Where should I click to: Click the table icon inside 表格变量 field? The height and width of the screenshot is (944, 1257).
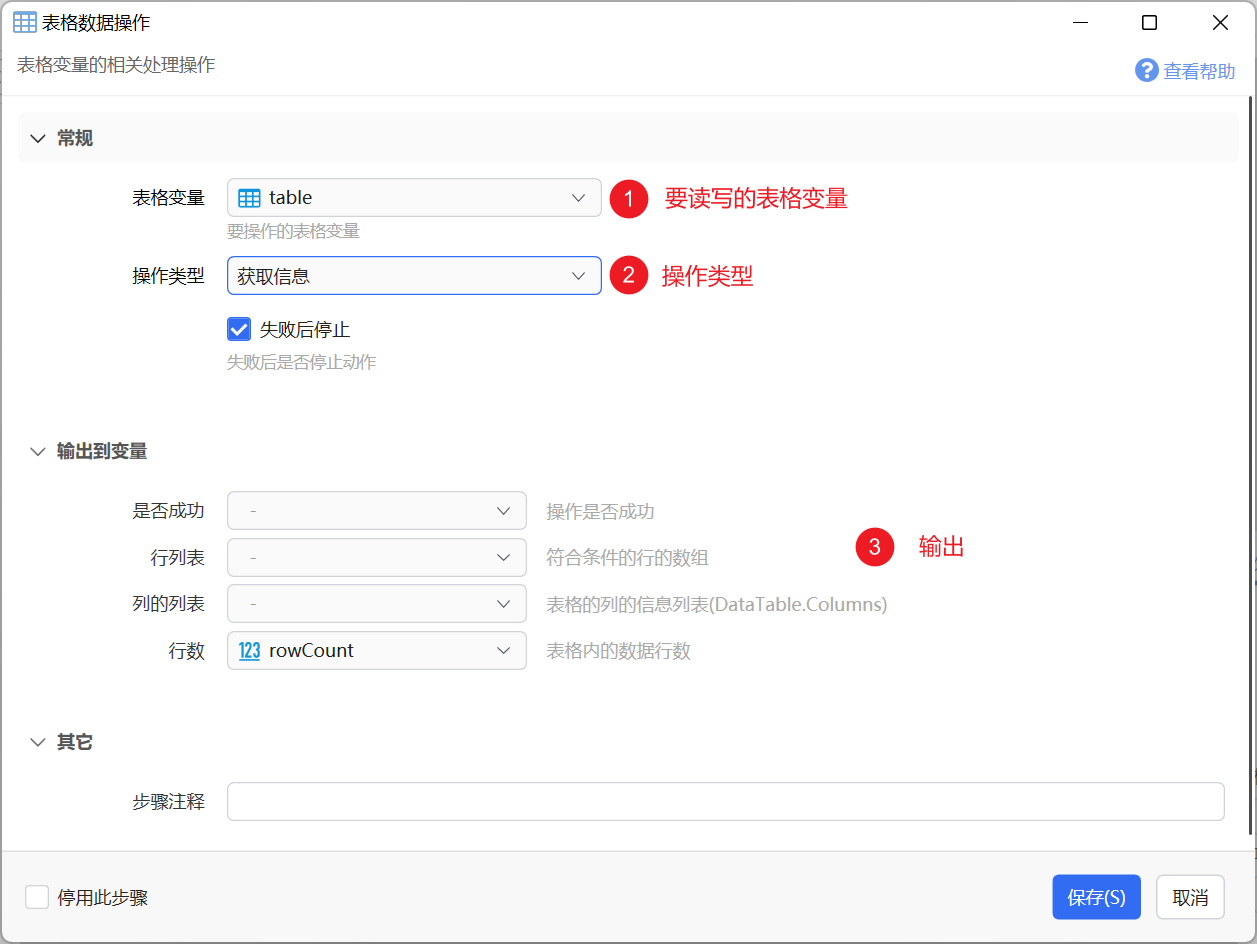[x=249, y=198]
